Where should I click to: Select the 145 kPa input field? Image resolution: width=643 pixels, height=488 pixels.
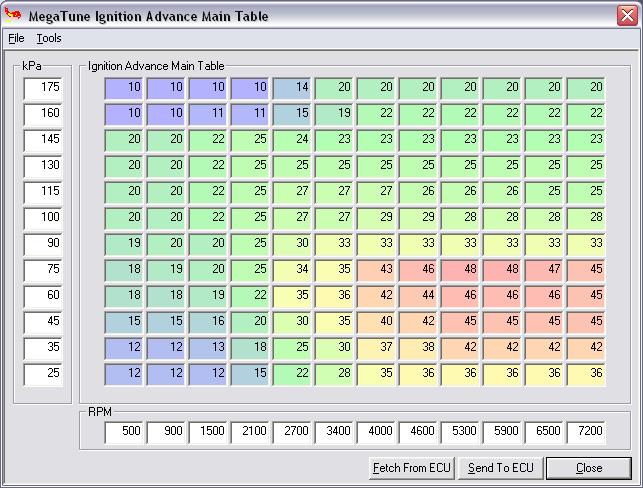coord(43,140)
